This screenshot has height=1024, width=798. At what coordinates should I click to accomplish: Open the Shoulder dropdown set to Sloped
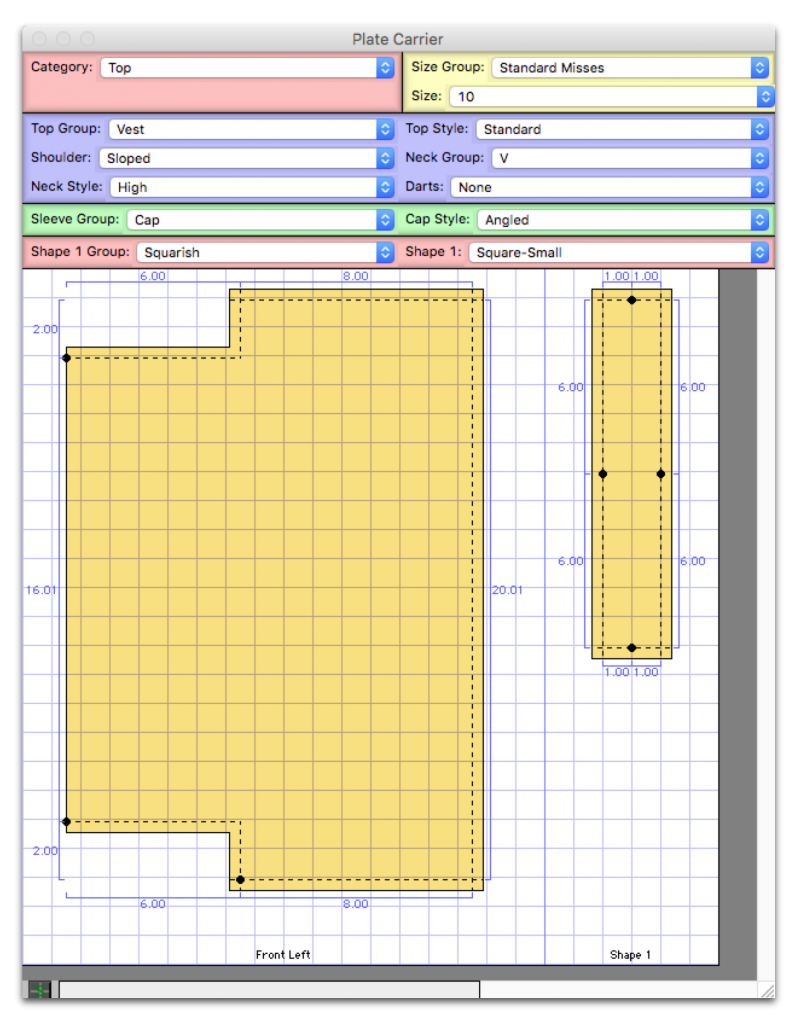coord(246,158)
